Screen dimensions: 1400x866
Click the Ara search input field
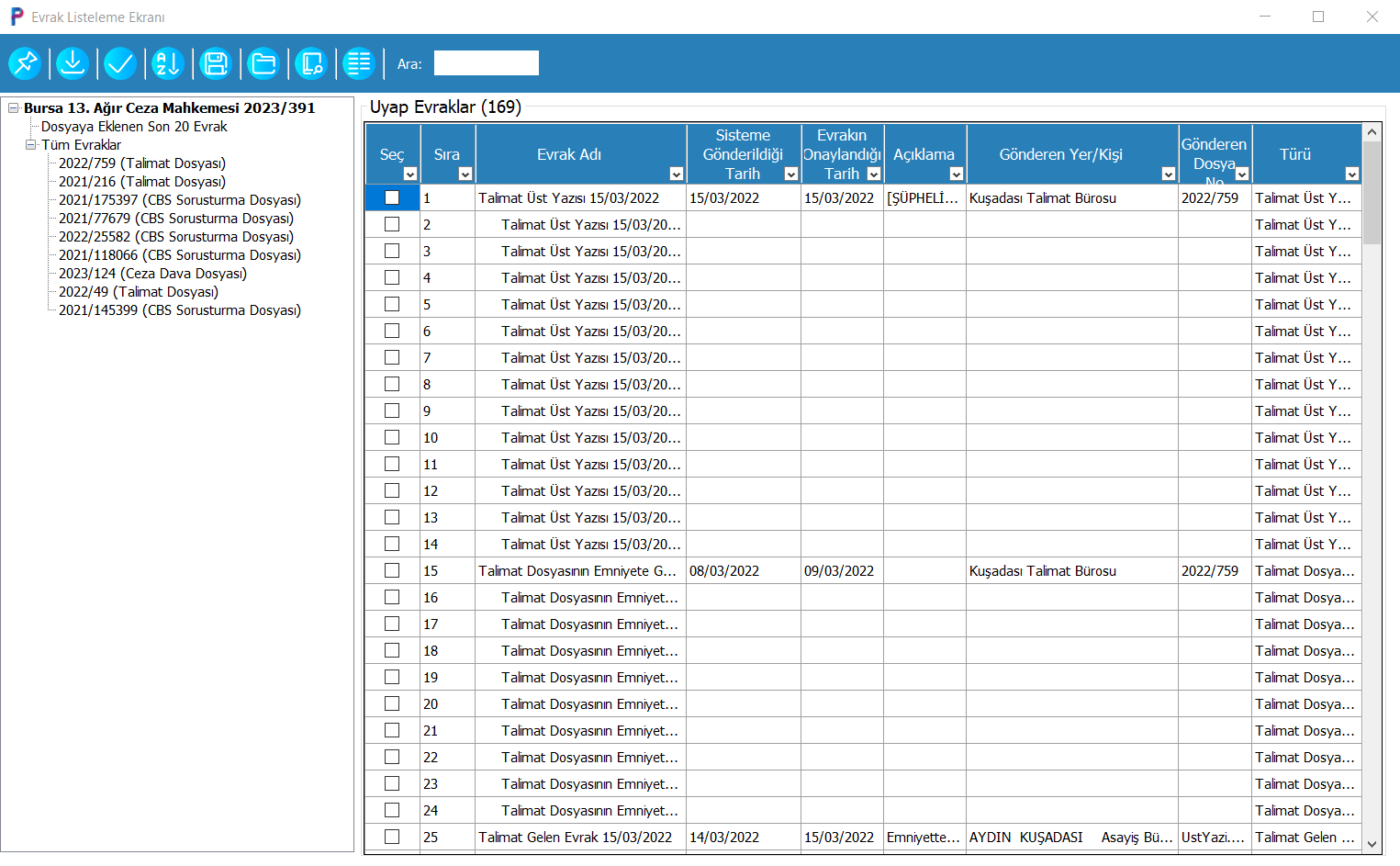[x=486, y=63]
